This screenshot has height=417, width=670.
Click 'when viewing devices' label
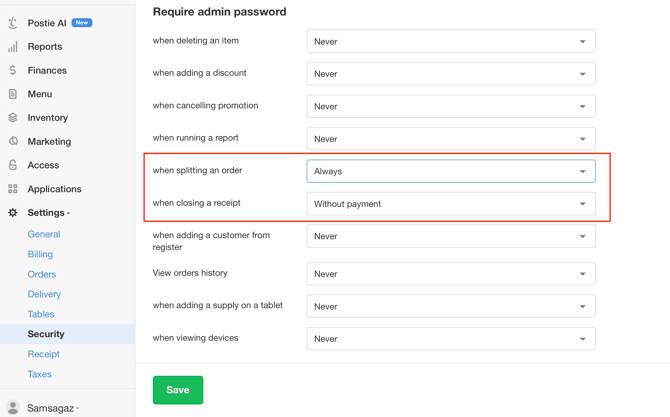[195, 338]
